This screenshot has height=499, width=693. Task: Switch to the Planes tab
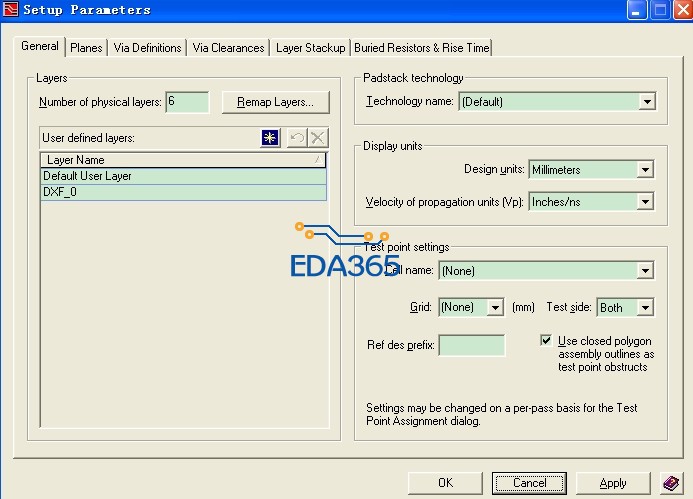click(86, 48)
